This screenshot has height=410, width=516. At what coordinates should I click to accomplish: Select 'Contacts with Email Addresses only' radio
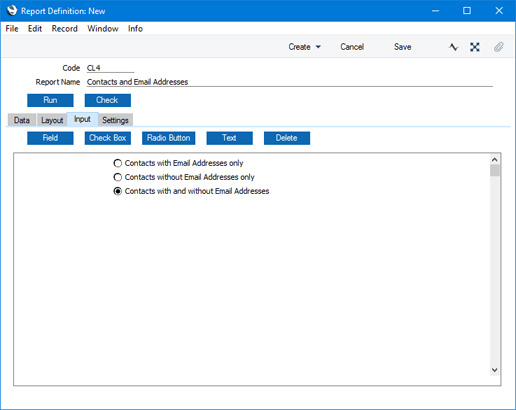point(118,163)
